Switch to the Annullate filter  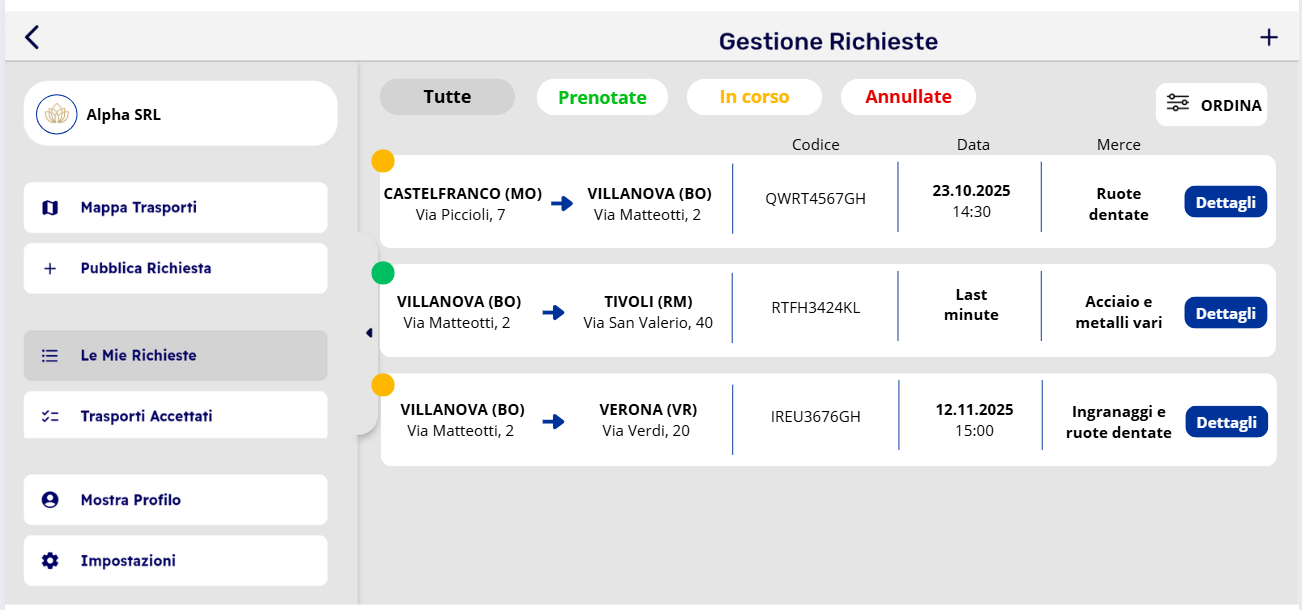tap(908, 97)
